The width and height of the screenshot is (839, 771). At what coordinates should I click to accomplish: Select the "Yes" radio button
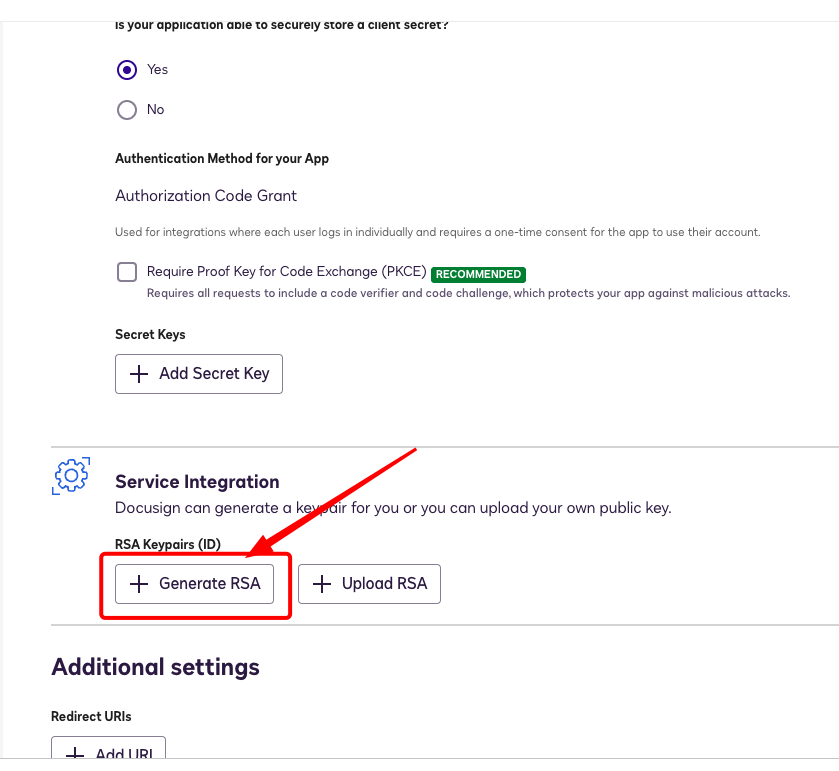127,70
